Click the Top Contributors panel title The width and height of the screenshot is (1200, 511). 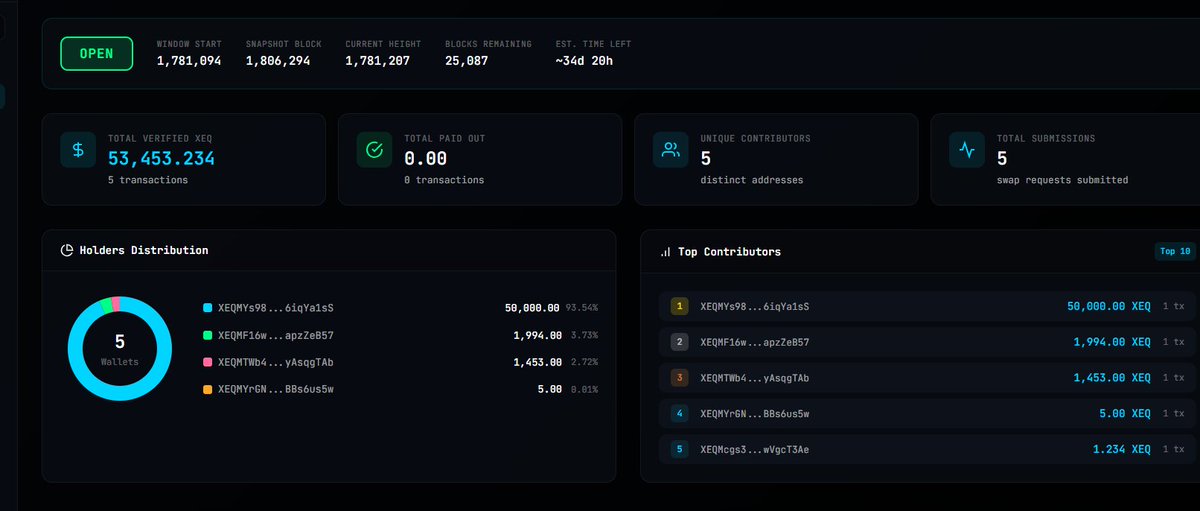click(x=730, y=252)
